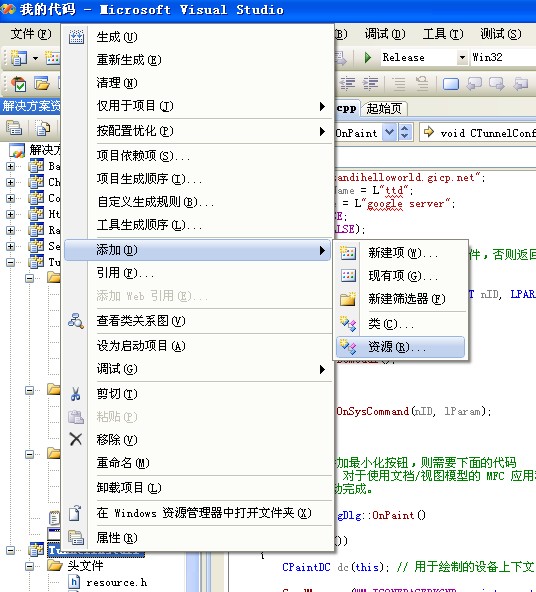Select 新建项 in the submenu

point(400,253)
